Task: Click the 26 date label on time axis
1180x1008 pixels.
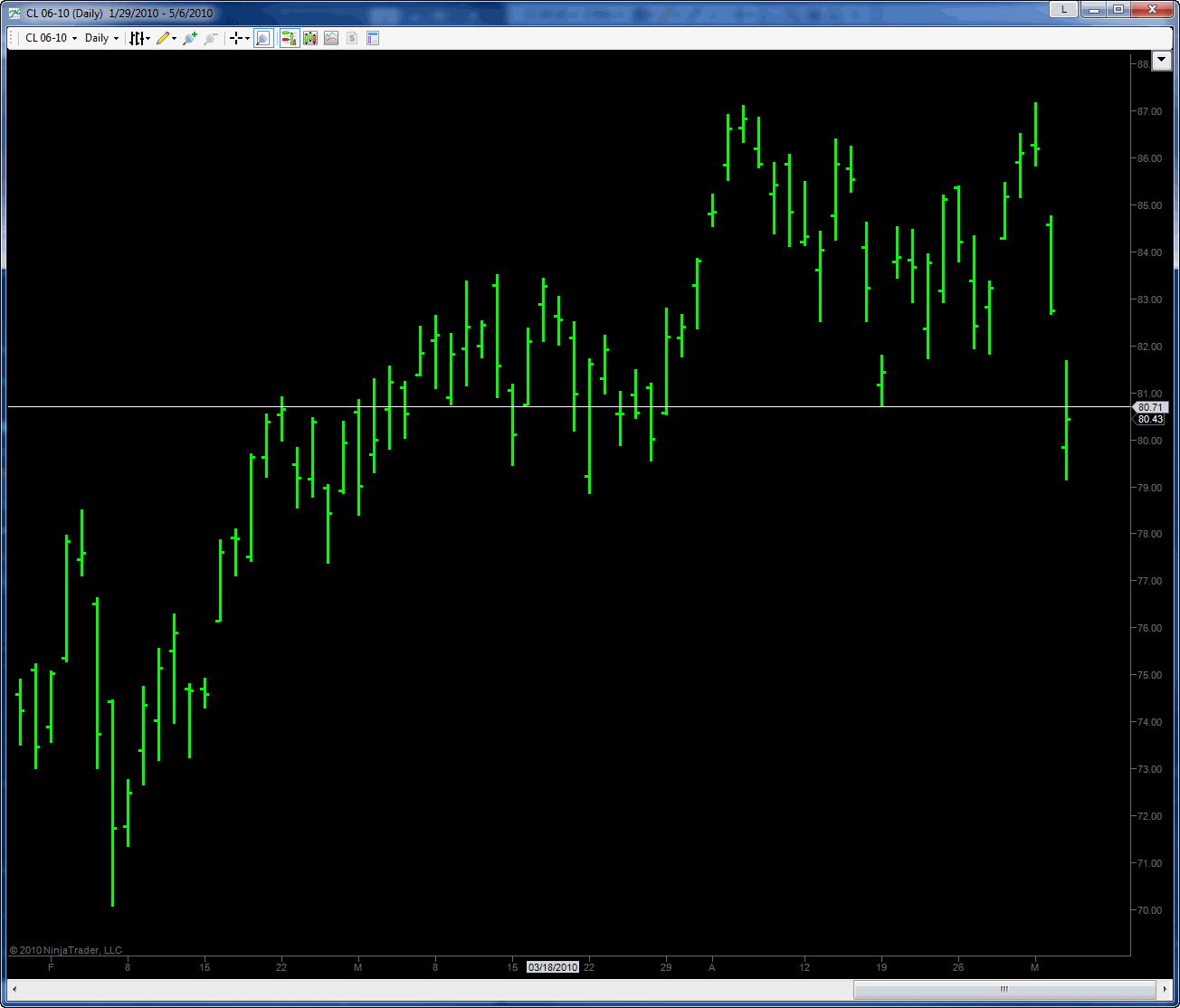Action: [x=958, y=967]
